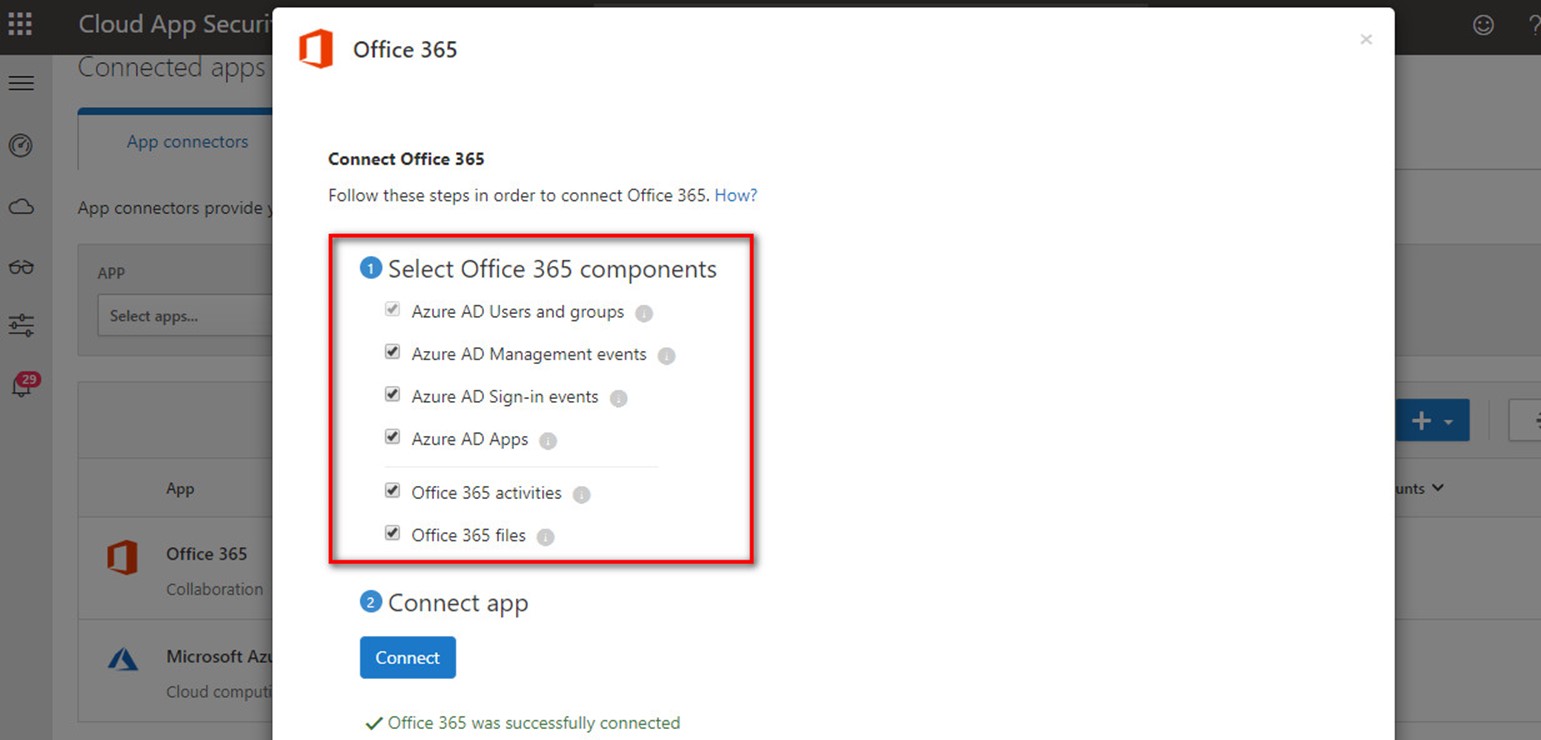Image resolution: width=1541 pixels, height=740 pixels.
Task: Click the Office 365 logo in dialog header
Action: pyautogui.click(x=316, y=49)
